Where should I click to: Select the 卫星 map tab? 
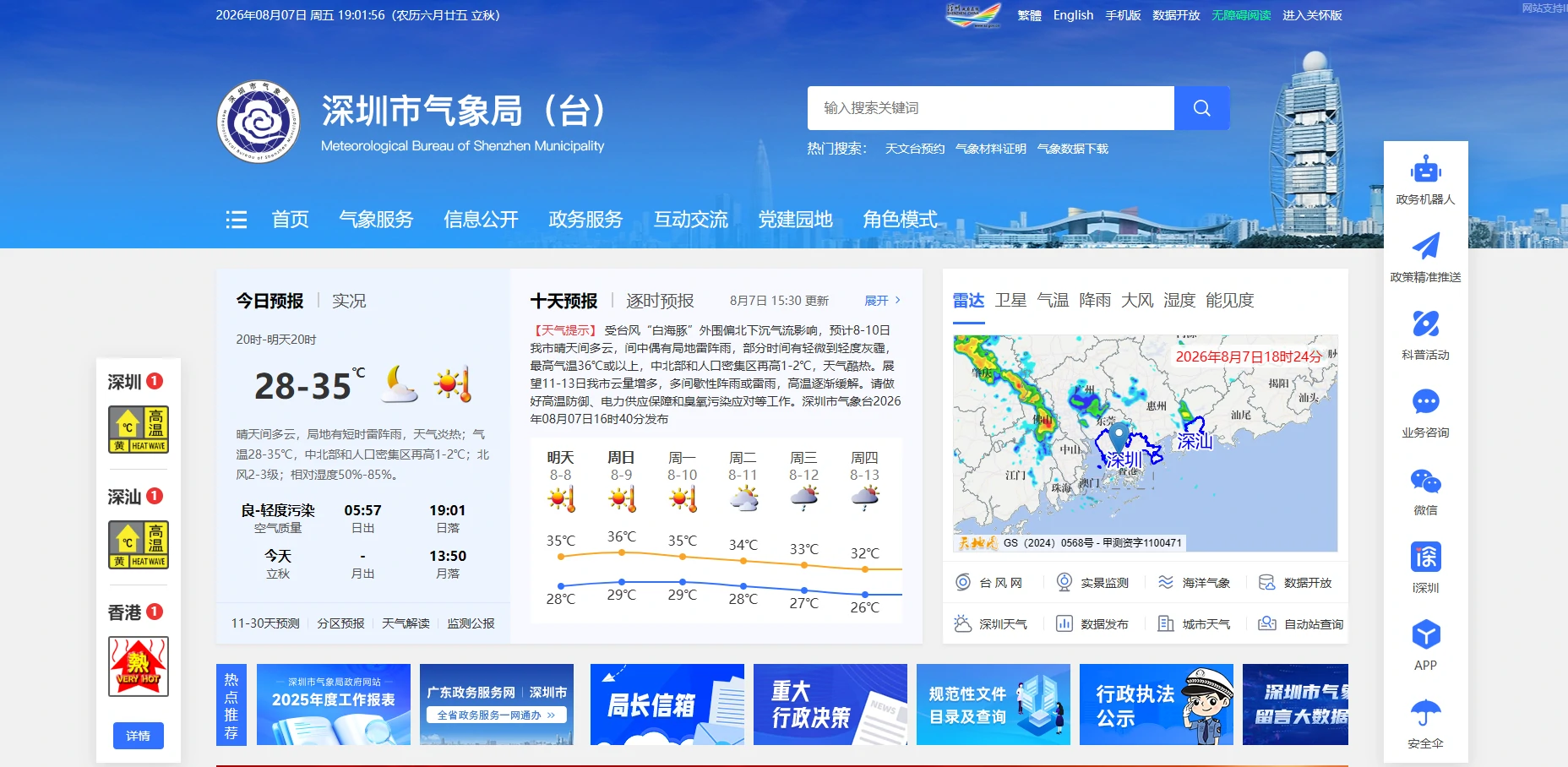point(1010,300)
